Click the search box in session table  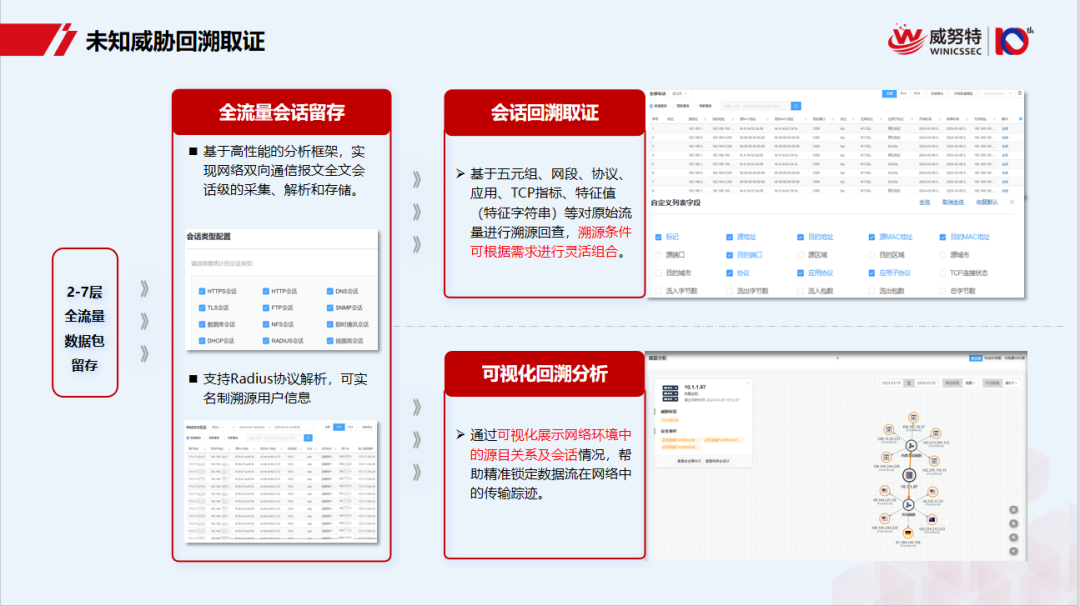[x=756, y=106]
